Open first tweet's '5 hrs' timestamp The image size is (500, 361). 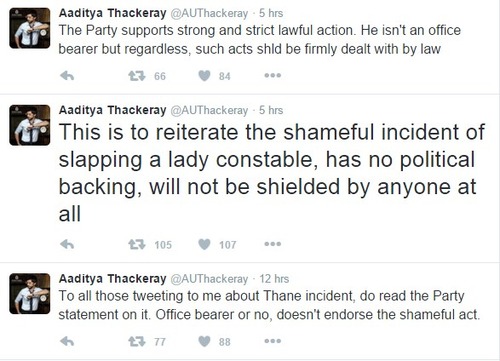[271, 13]
